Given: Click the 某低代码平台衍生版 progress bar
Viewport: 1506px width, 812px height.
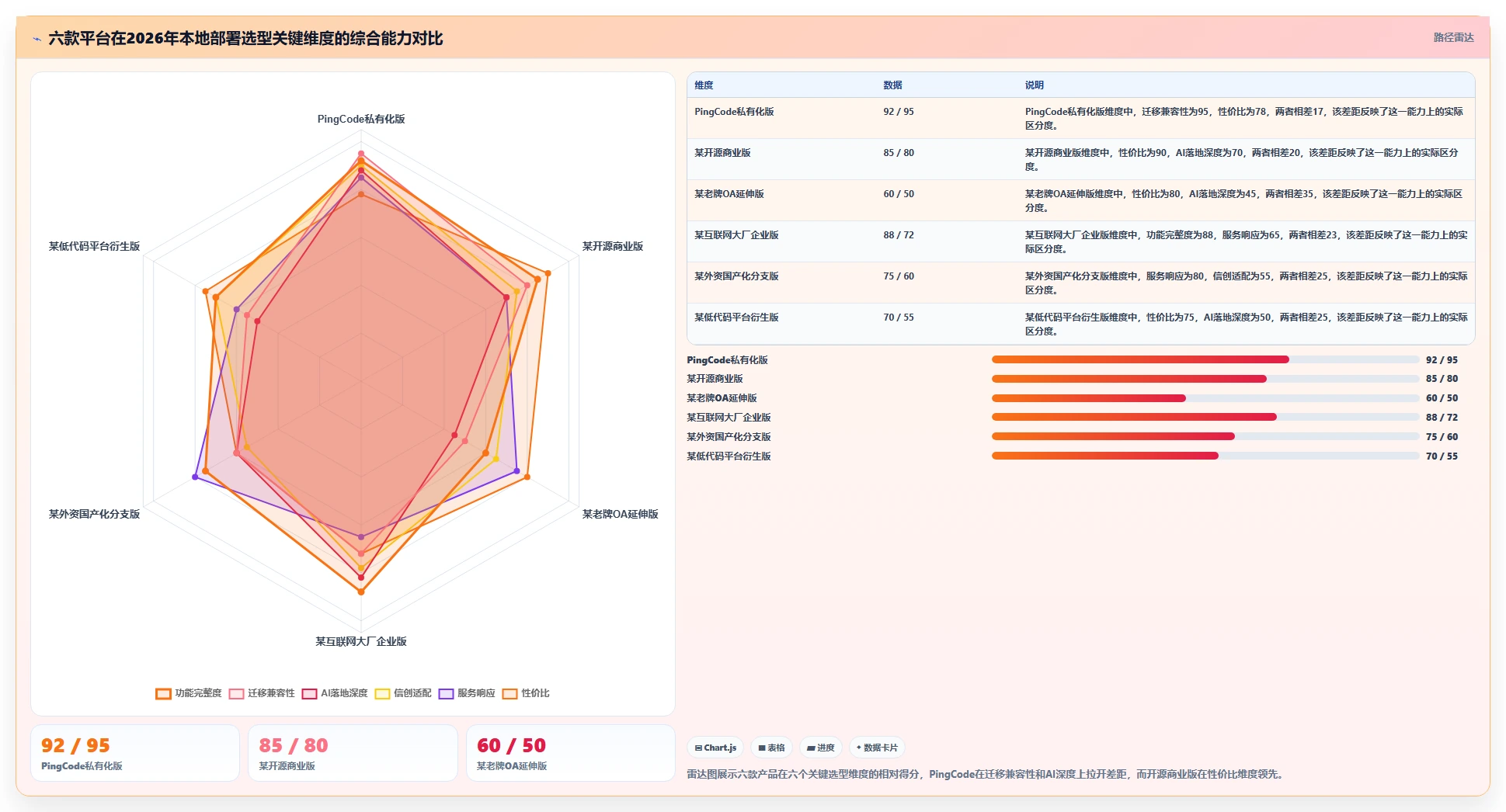Looking at the screenshot, I should 1205,456.
